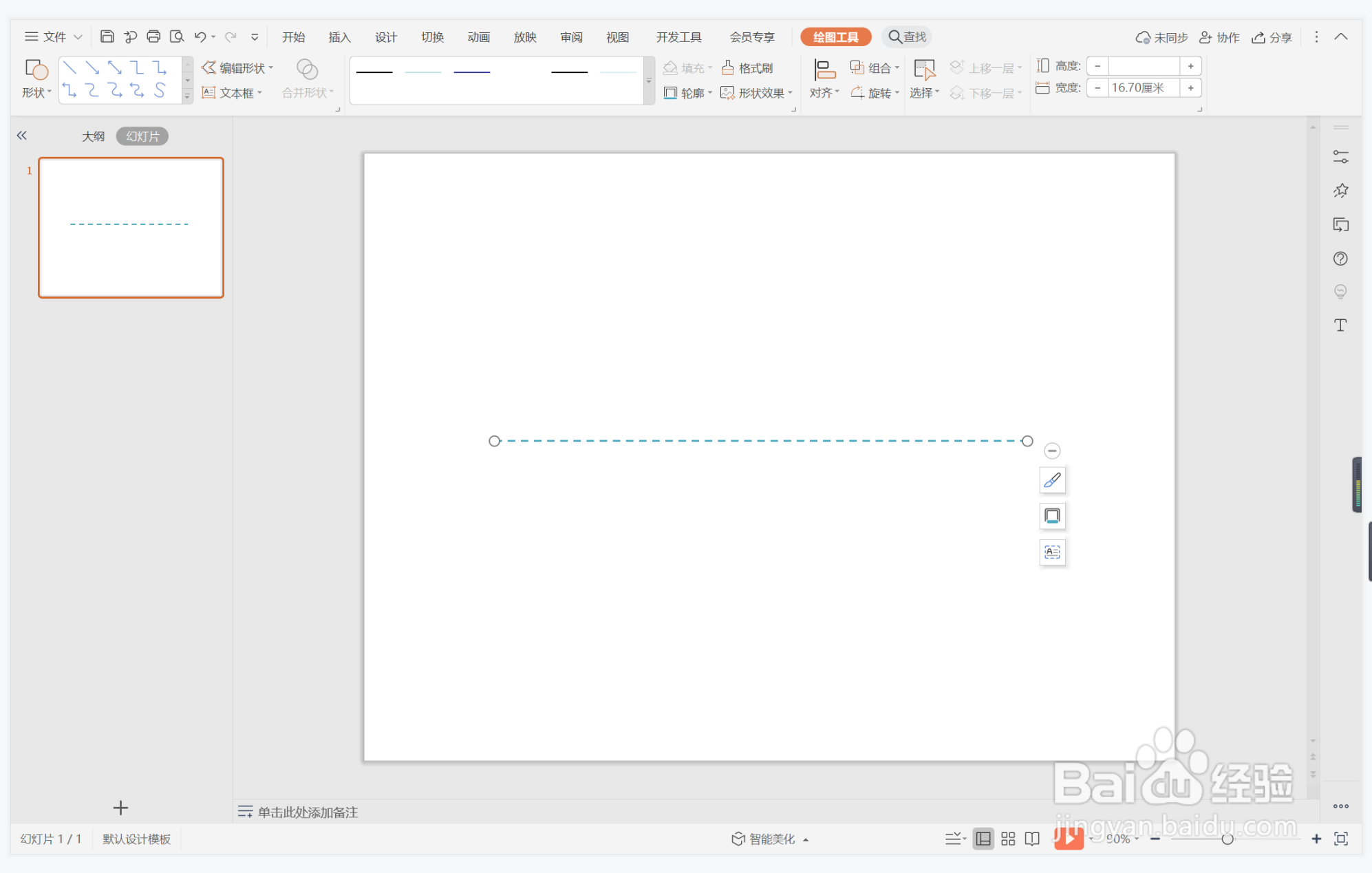Select the double-arrow line shape

click(x=115, y=67)
